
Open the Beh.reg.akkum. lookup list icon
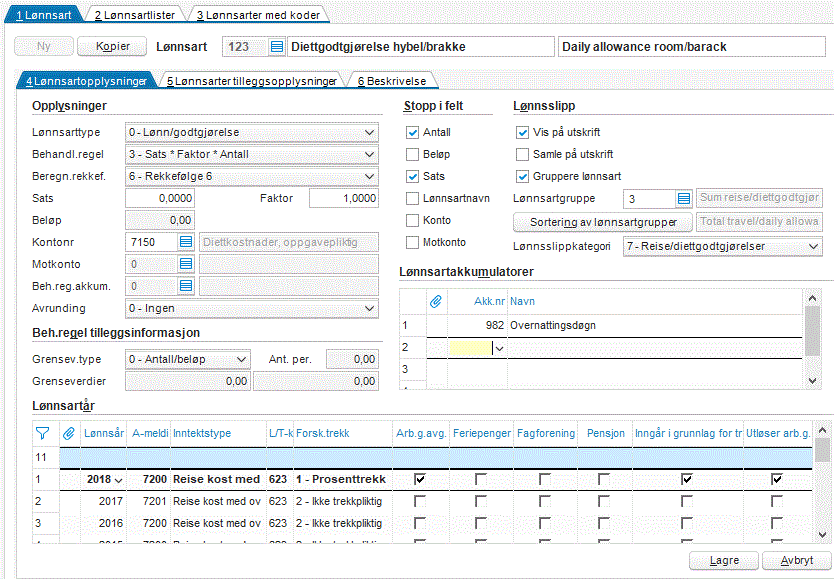pos(186,286)
